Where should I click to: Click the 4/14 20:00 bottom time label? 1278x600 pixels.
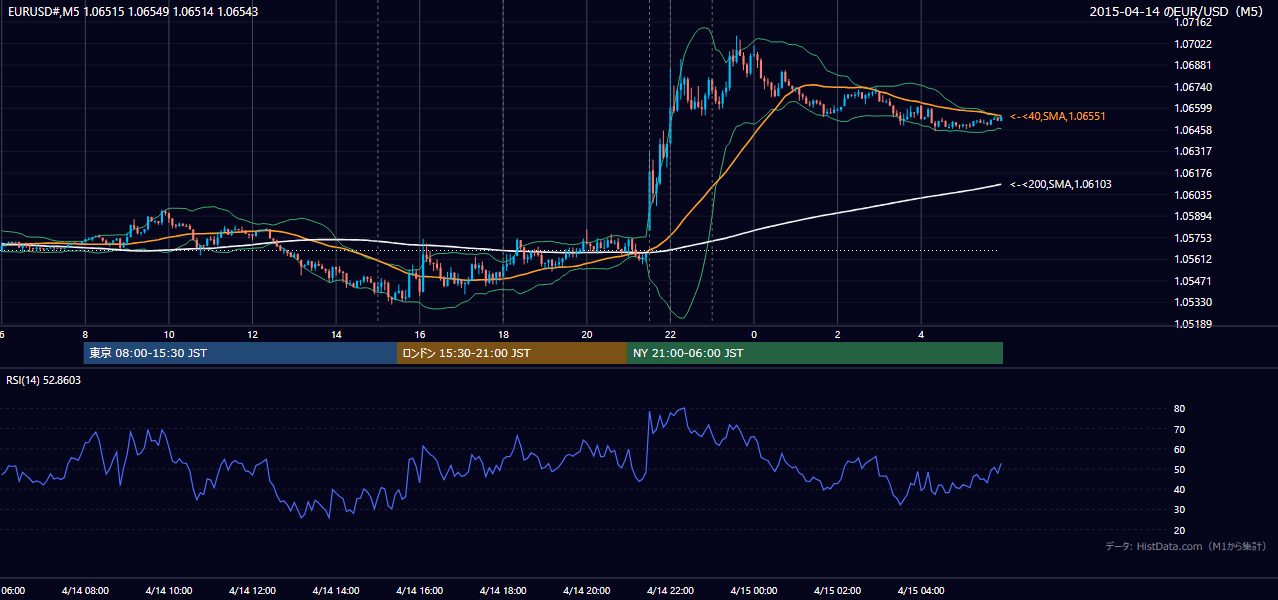tap(586, 591)
